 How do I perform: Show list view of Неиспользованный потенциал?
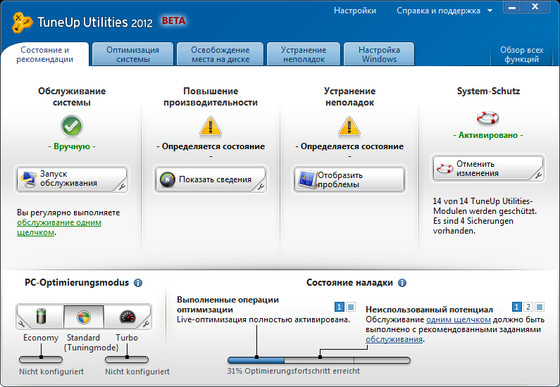click(x=540, y=307)
